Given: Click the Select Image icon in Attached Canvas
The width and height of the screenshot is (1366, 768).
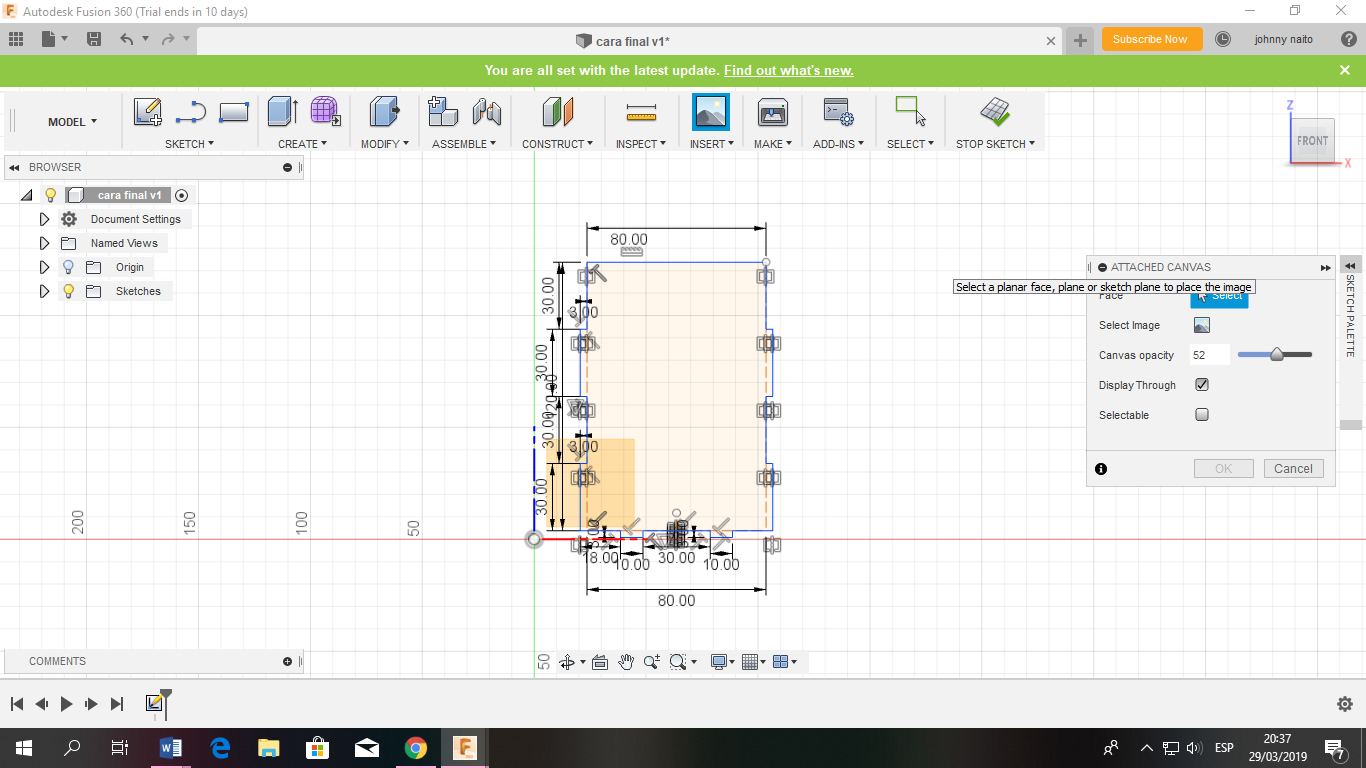Looking at the screenshot, I should pos(1201,325).
